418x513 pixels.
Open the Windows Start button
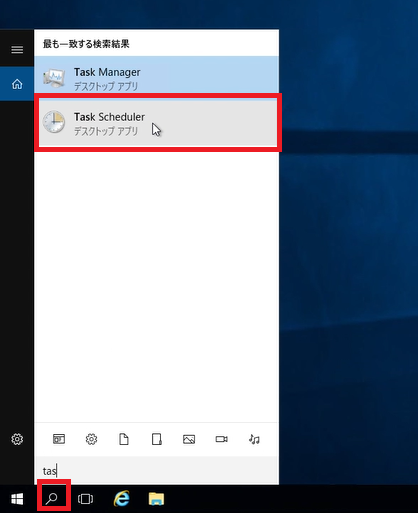(17, 499)
